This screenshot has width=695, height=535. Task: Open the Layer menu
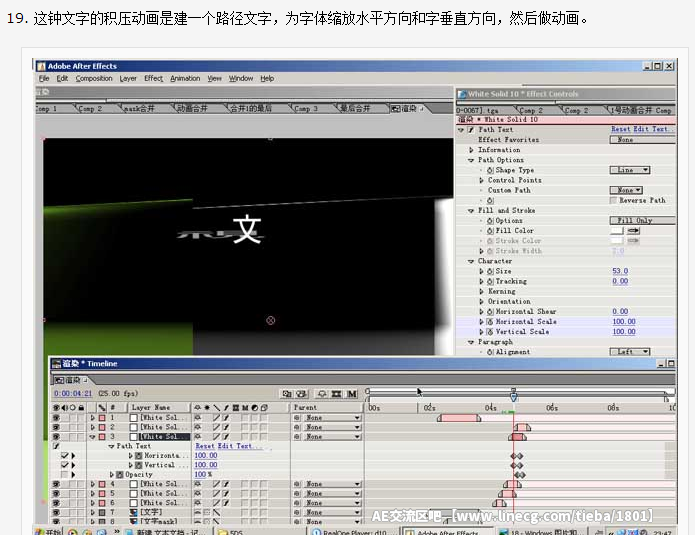click(128, 78)
